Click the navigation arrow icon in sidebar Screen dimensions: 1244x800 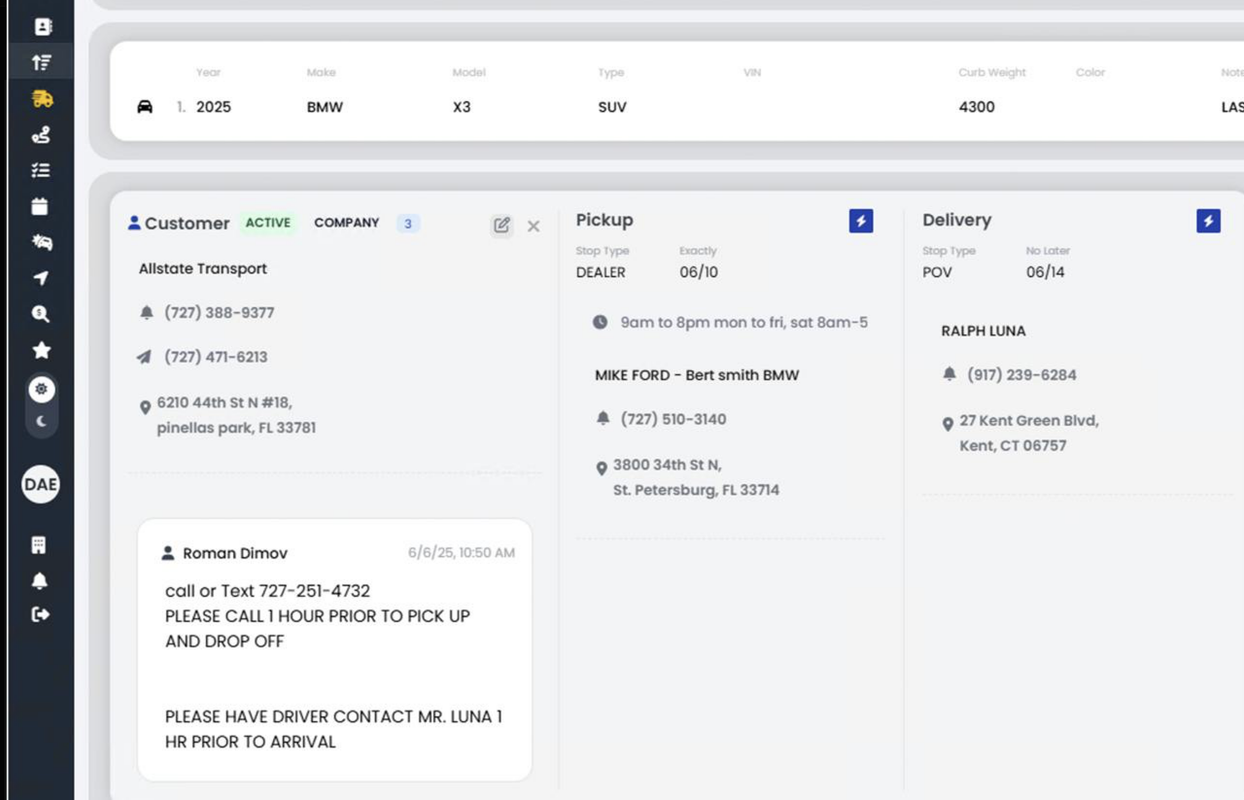coord(41,278)
